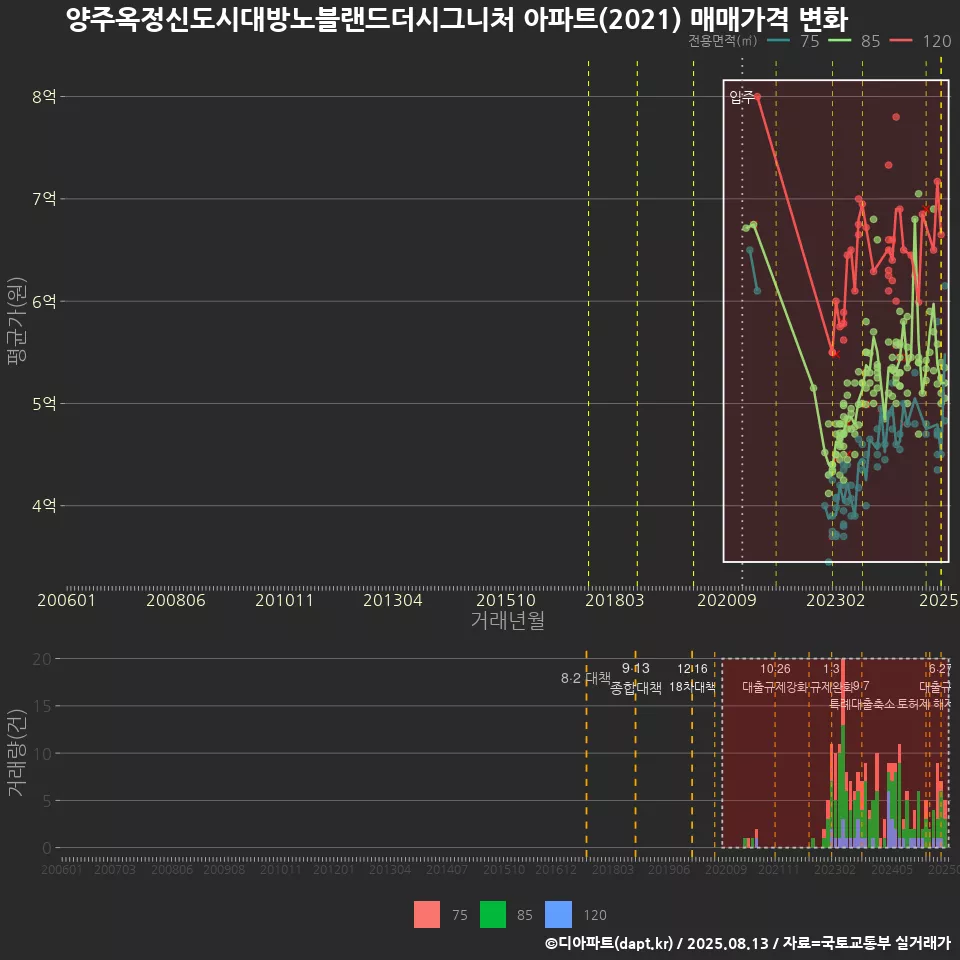Click the 평균가(원) axis title
Viewport: 960px width, 960px height.
tap(17, 321)
